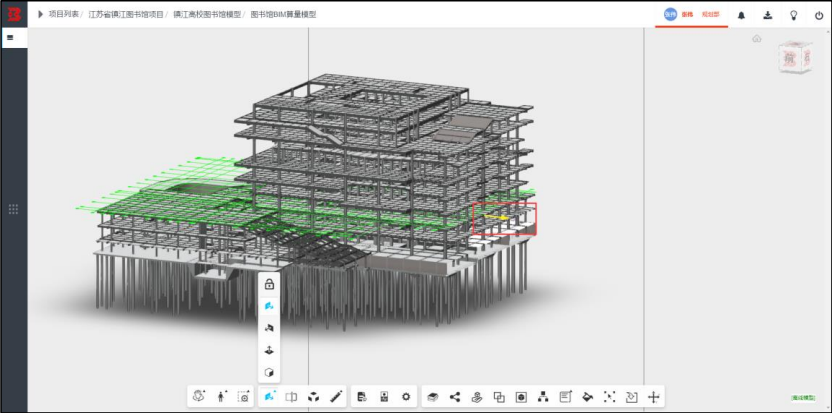832x413 pixels.
Task: Select the cube icon in vertical popup
Action: (269, 372)
